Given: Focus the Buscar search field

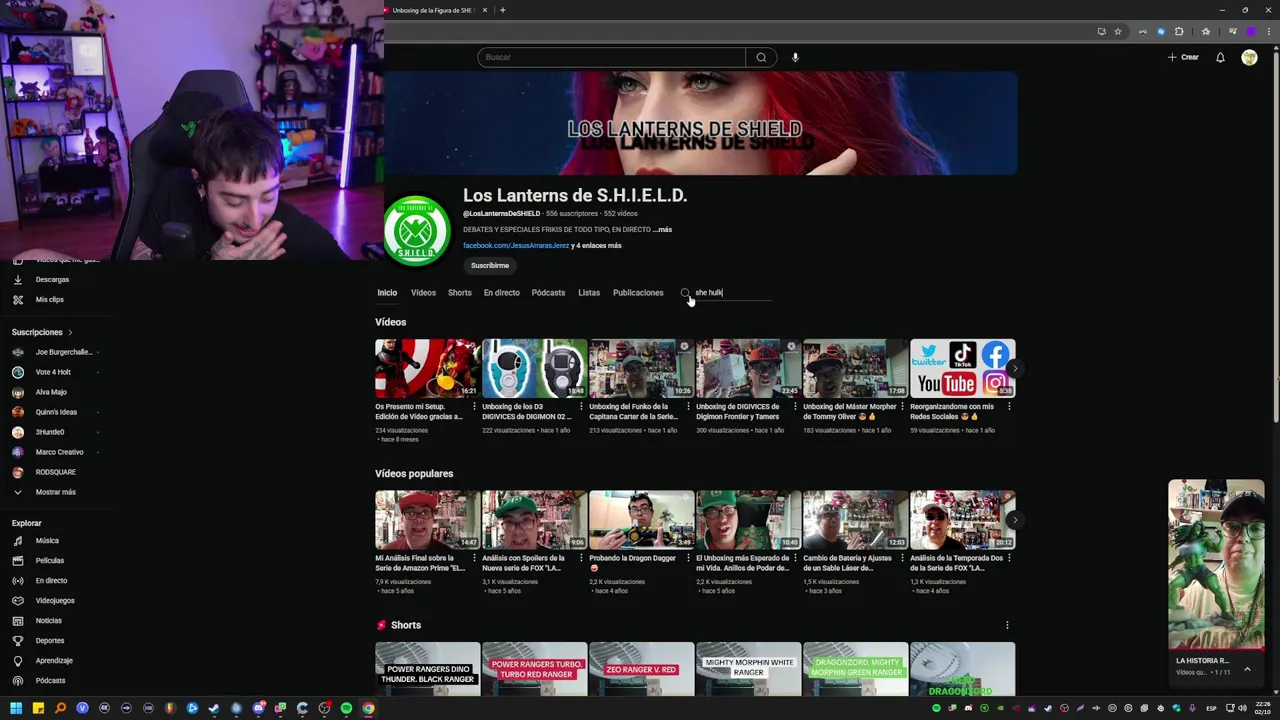Looking at the screenshot, I should tap(612, 57).
